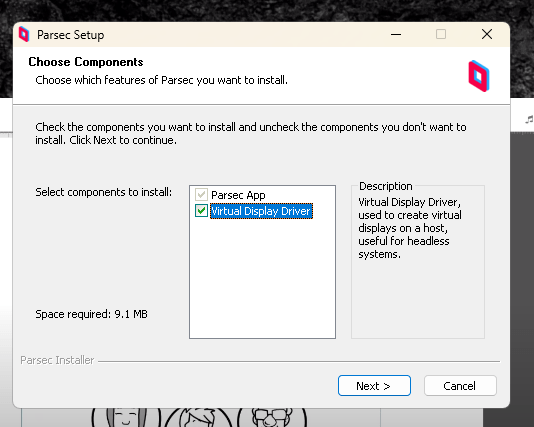Screen dimensions: 534x427
Task: Click 'Choose which features of Parsec' subtitle
Action: tap(161, 80)
